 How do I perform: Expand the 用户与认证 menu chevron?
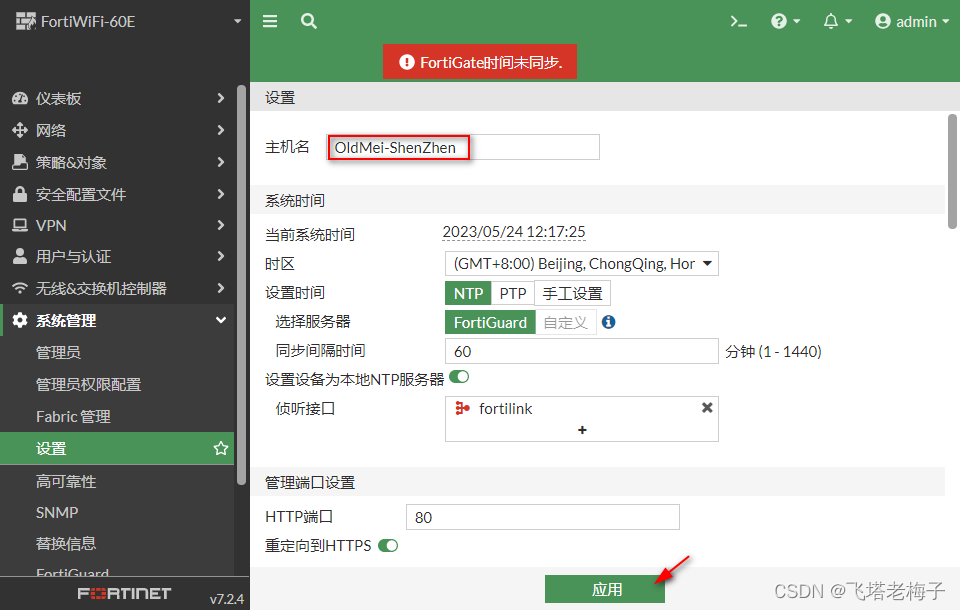click(x=220, y=256)
